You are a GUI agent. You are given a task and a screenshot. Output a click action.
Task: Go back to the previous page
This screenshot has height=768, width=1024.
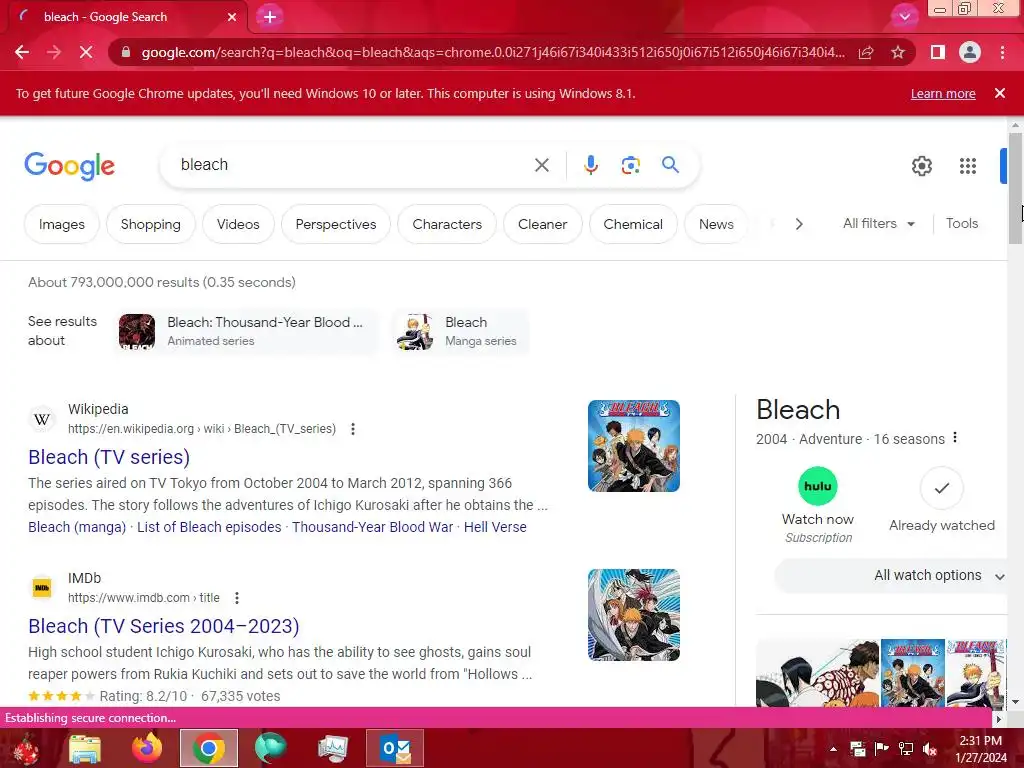[22, 52]
